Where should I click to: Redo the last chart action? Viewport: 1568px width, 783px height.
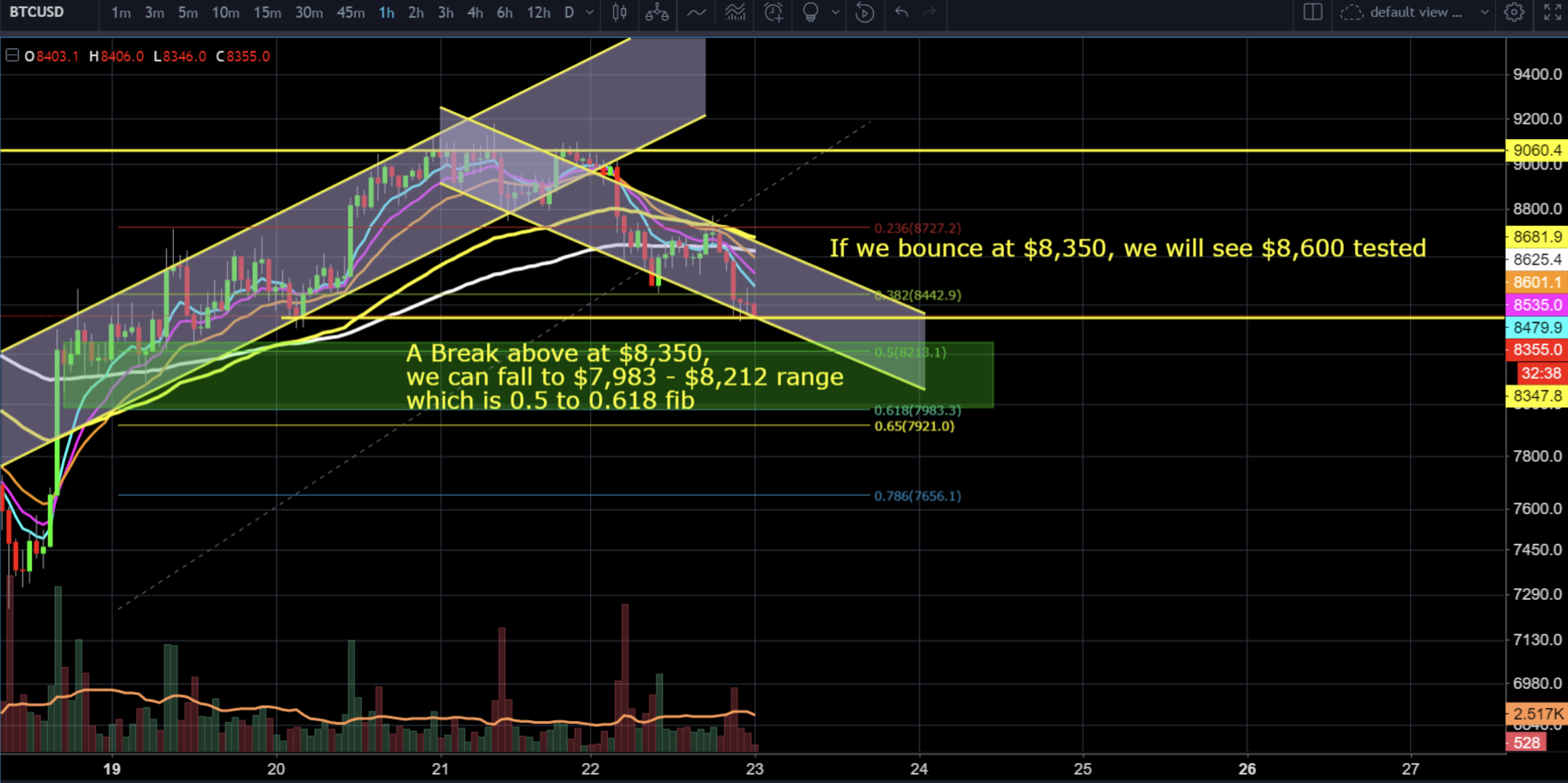[x=929, y=12]
